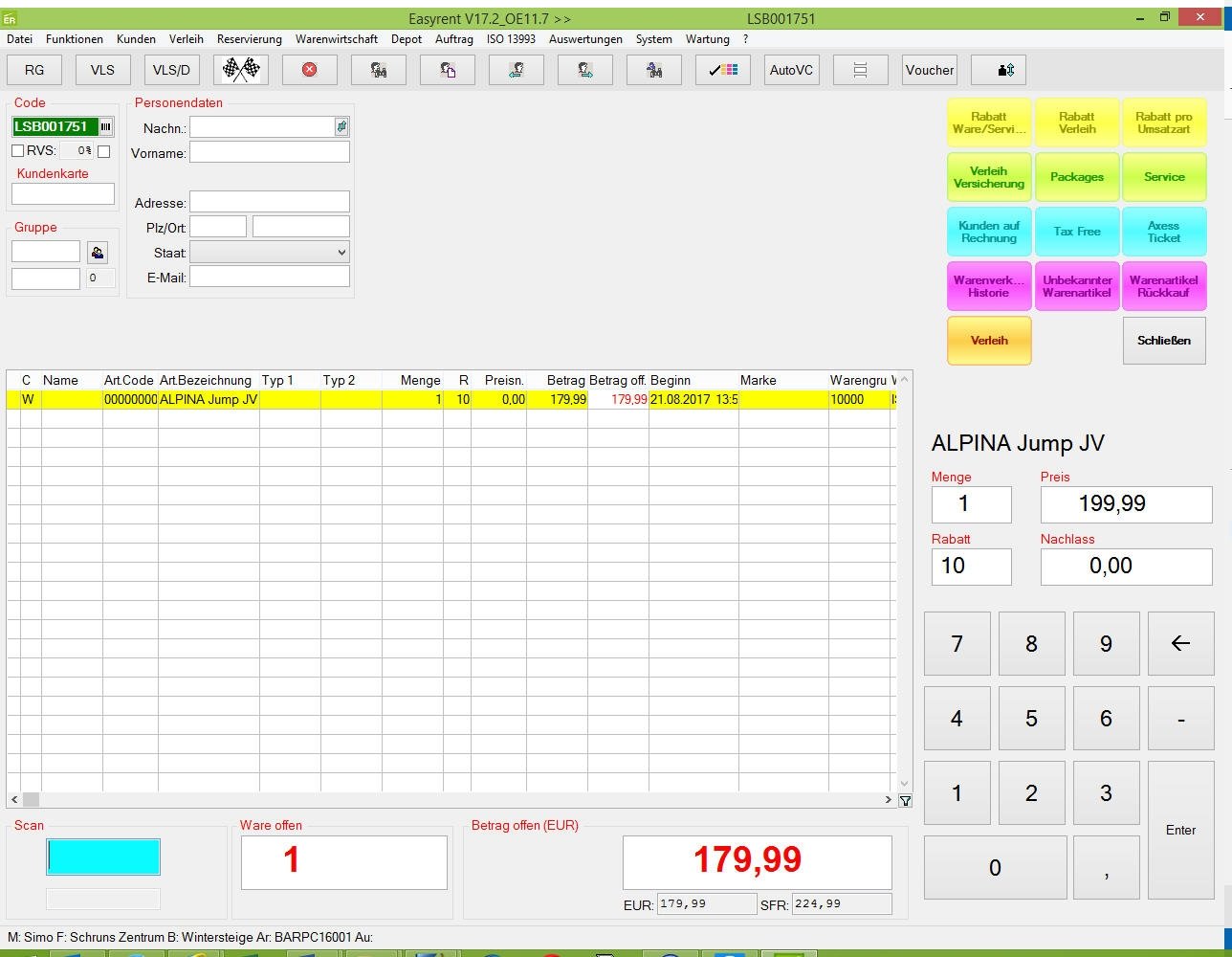Tick the checkbox left of RVS

pos(17,150)
